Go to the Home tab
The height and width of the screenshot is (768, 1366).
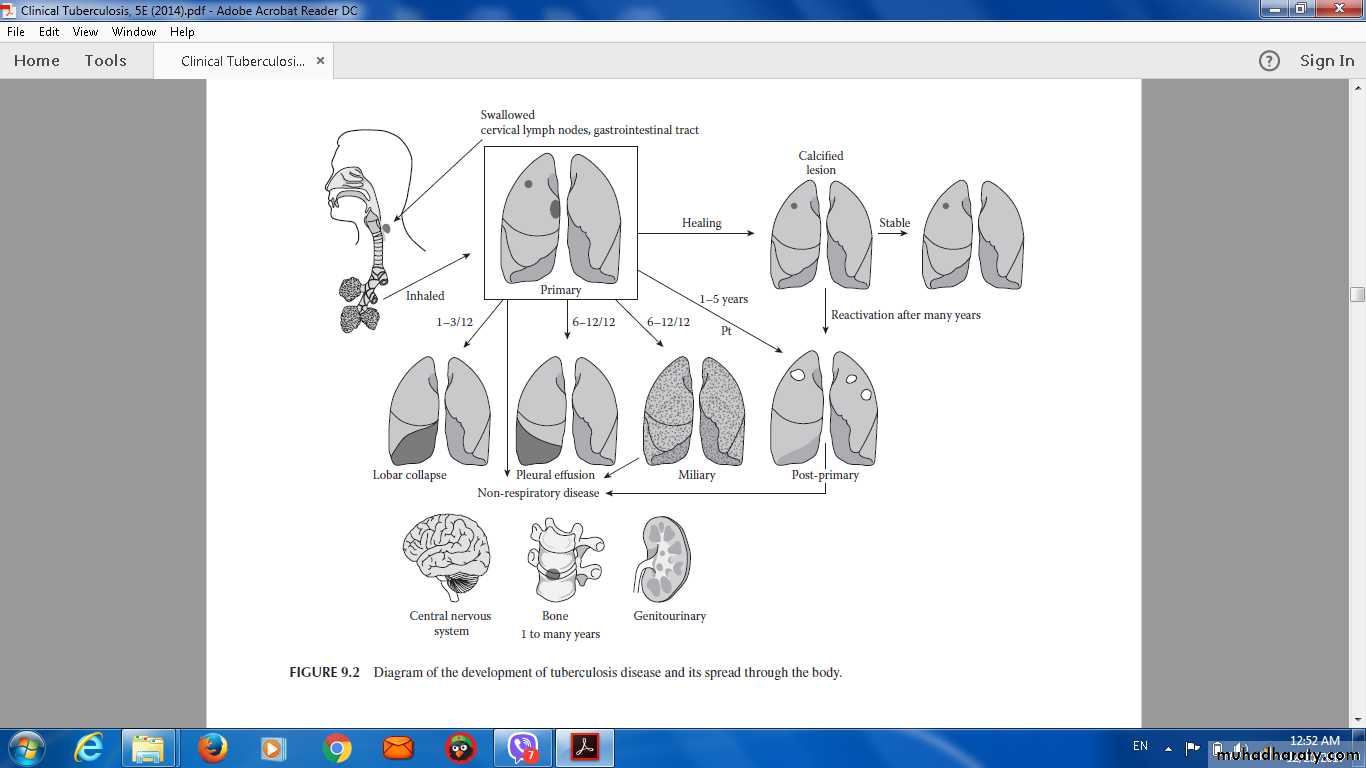[37, 61]
